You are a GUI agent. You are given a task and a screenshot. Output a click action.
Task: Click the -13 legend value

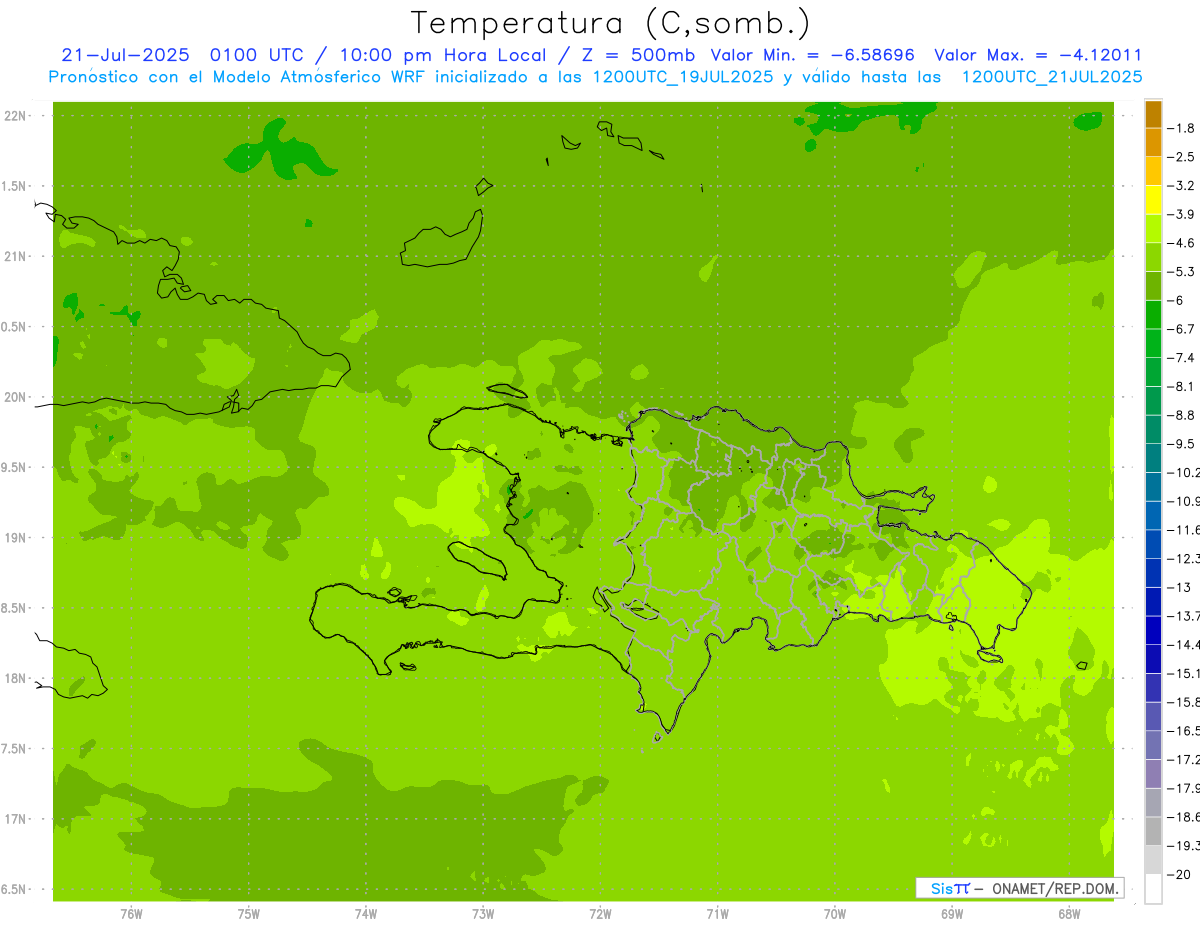(1182, 587)
